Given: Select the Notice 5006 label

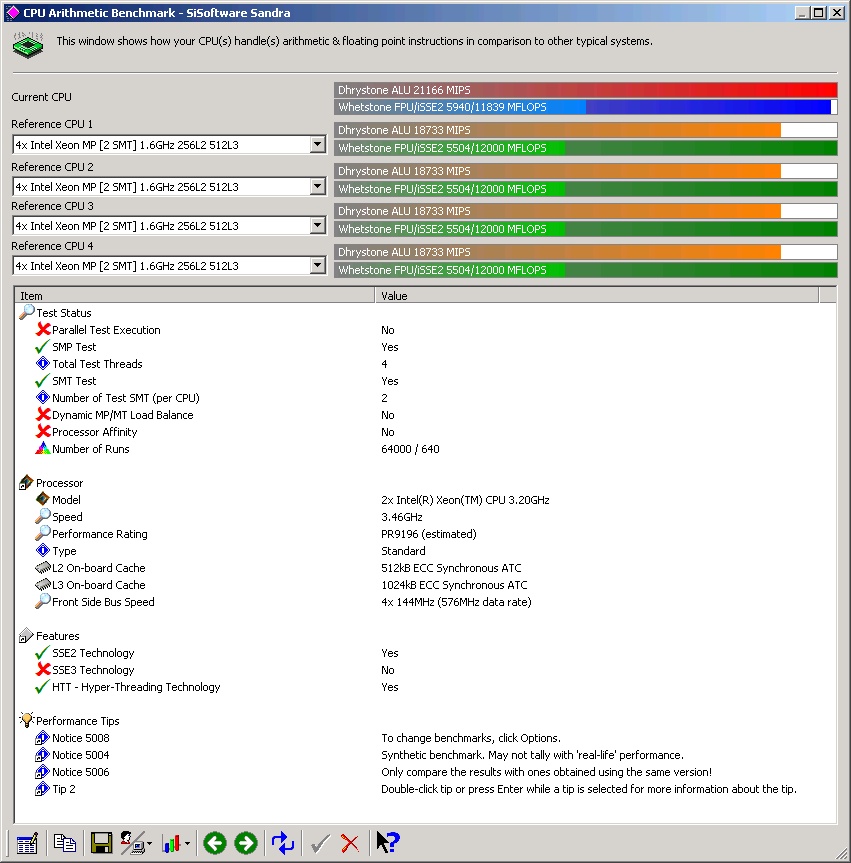Looking at the screenshot, I should (80, 772).
